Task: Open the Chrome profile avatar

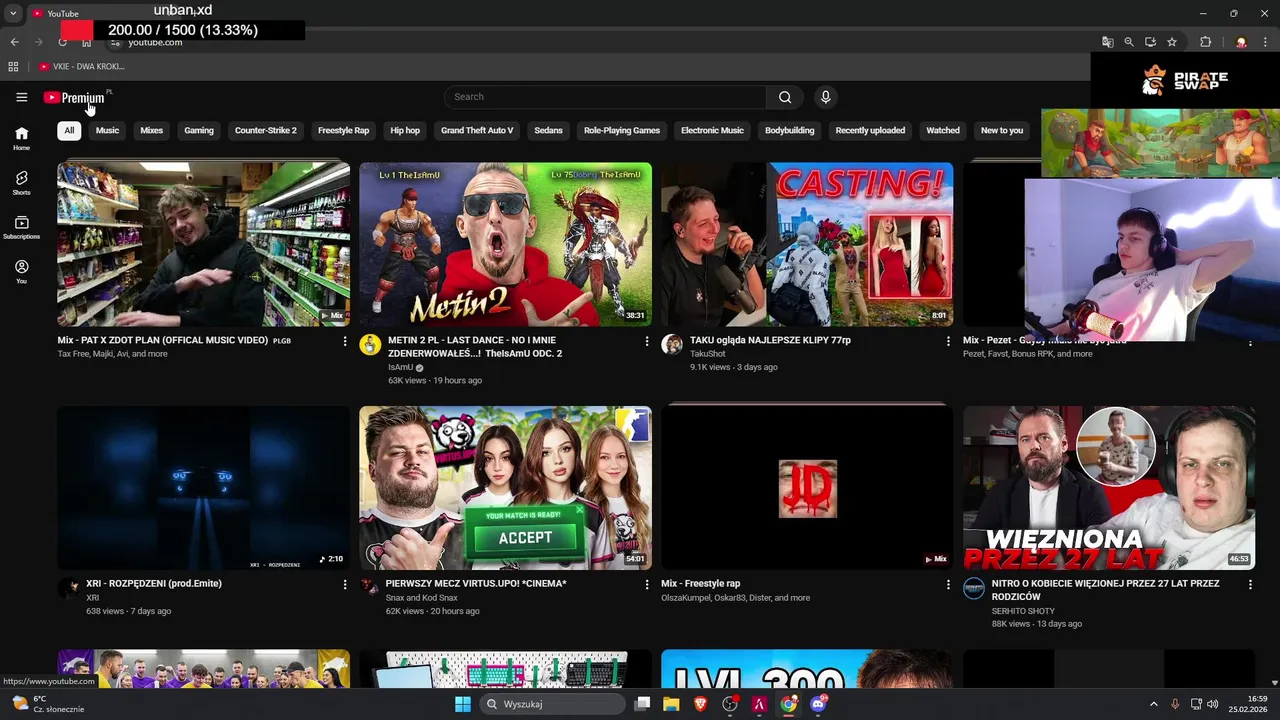Action: click(1241, 42)
